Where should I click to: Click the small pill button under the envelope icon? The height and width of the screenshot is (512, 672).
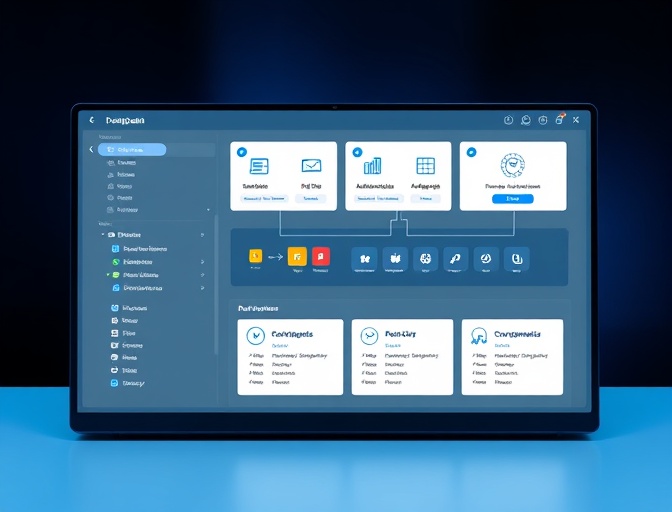tap(311, 199)
